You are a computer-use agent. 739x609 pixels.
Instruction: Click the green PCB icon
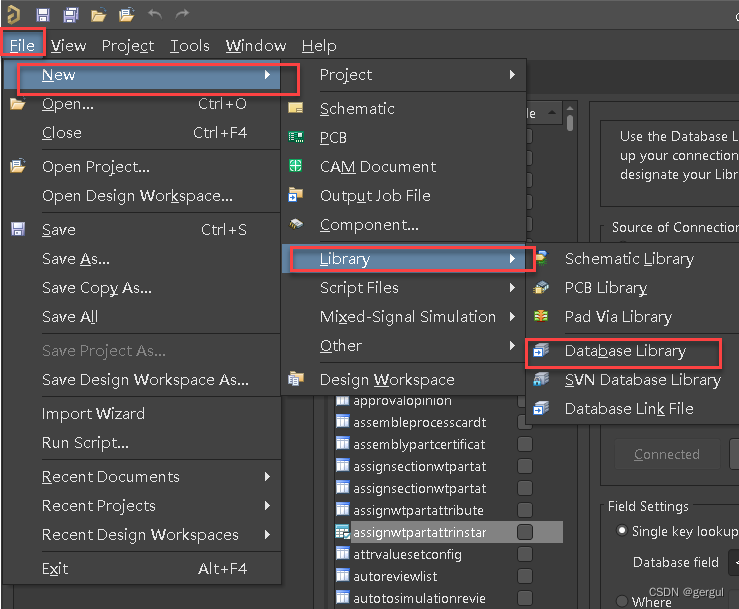[296, 137]
